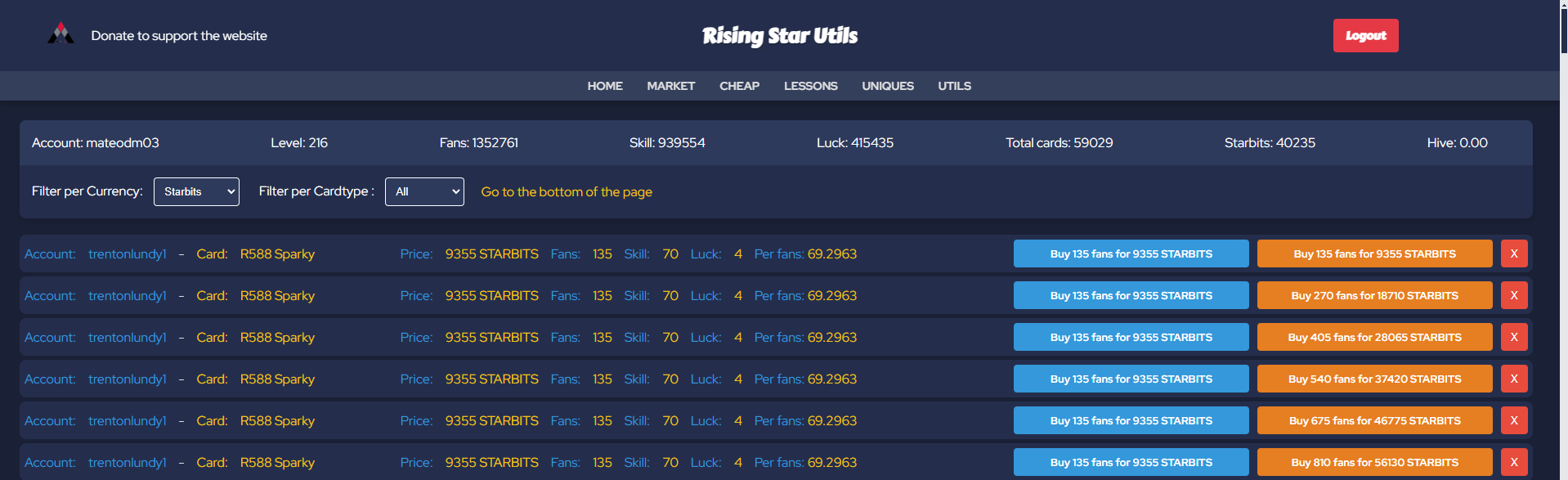Image resolution: width=1568 pixels, height=480 pixels.
Task: Expand the Filter per Cardtype dropdown
Action: pos(424,191)
